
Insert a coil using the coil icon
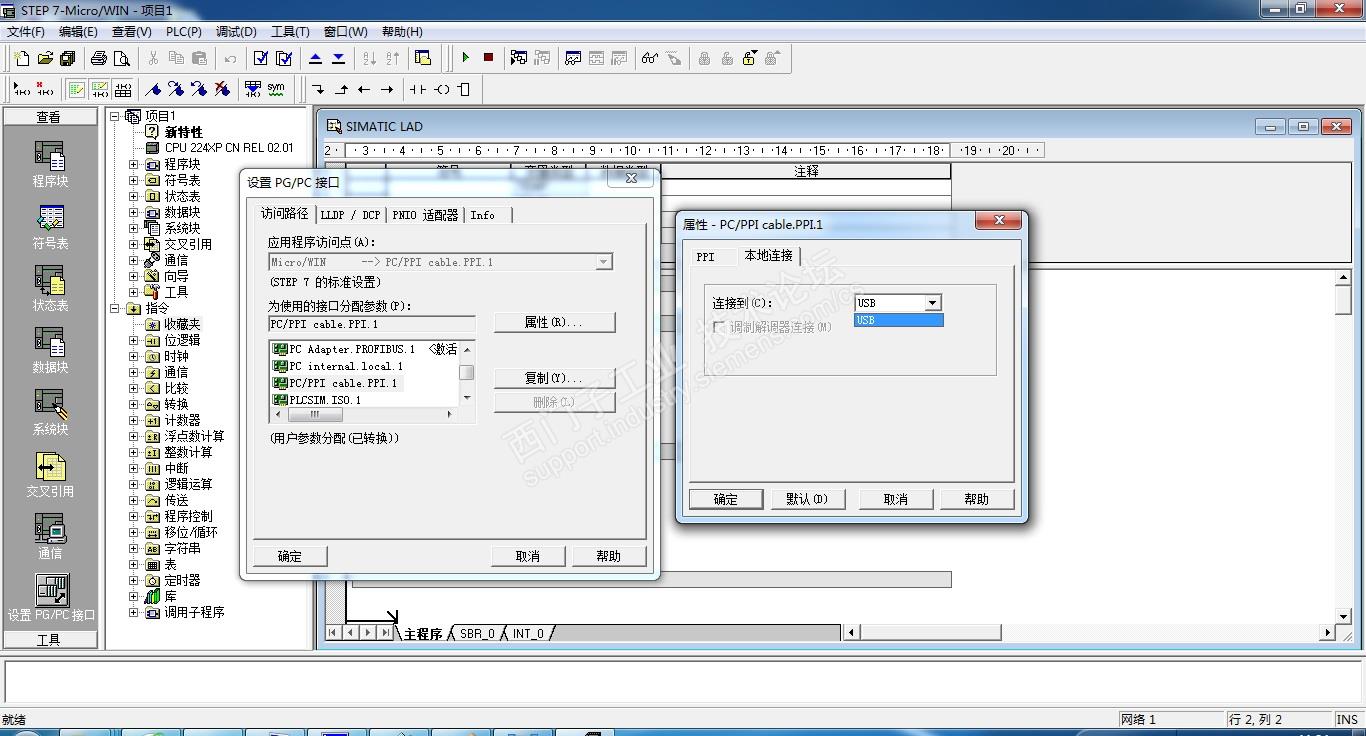(x=441, y=89)
